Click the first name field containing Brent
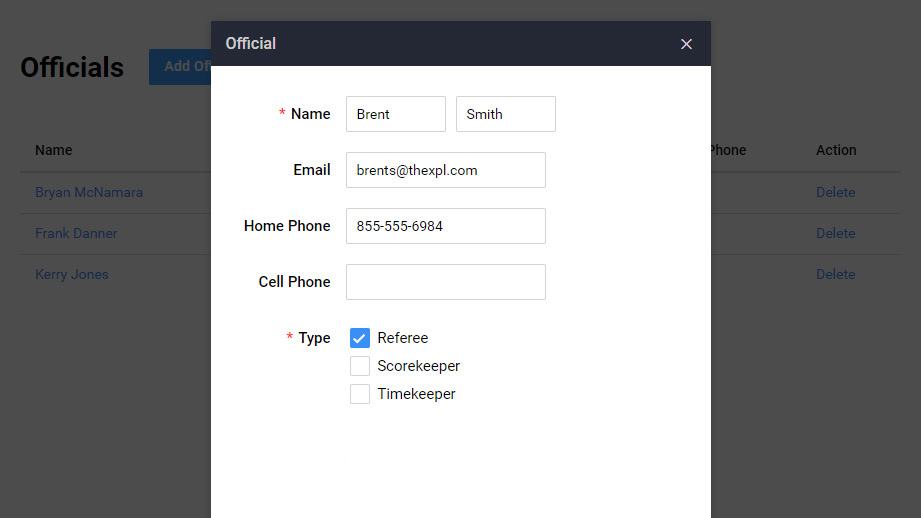 [x=395, y=114]
